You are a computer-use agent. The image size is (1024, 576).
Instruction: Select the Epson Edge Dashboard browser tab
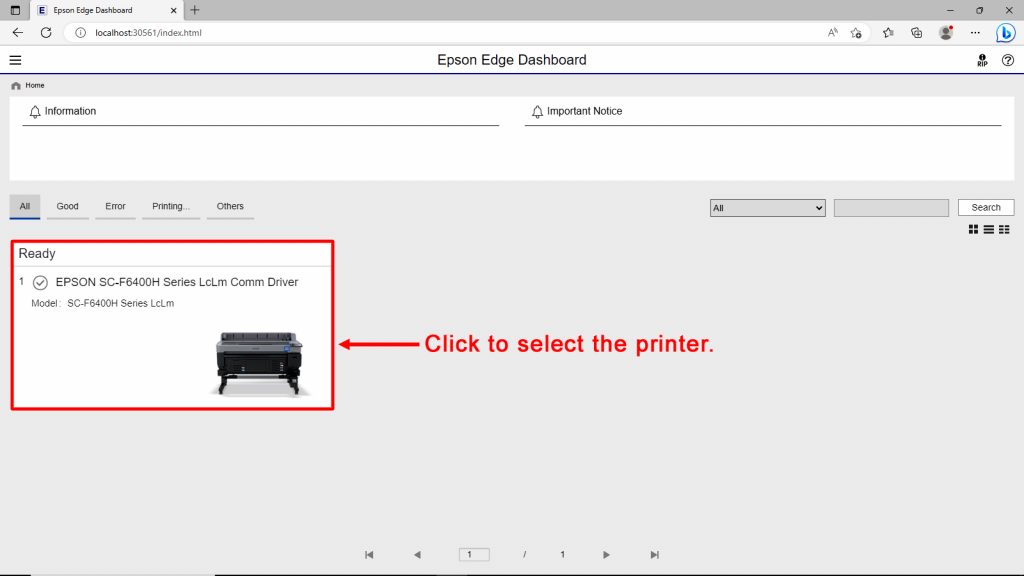(x=108, y=10)
